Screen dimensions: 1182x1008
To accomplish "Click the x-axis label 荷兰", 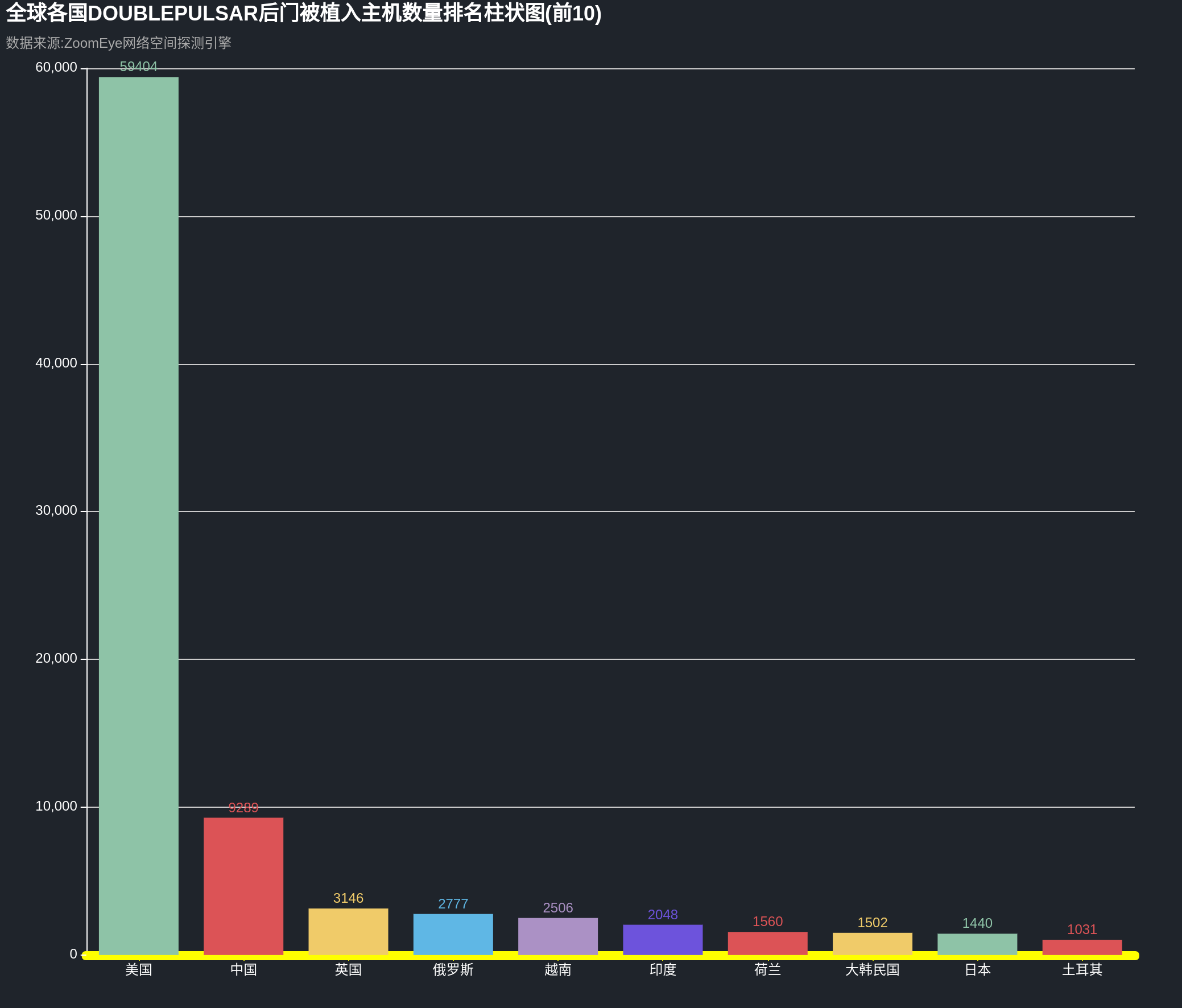I will [768, 969].
